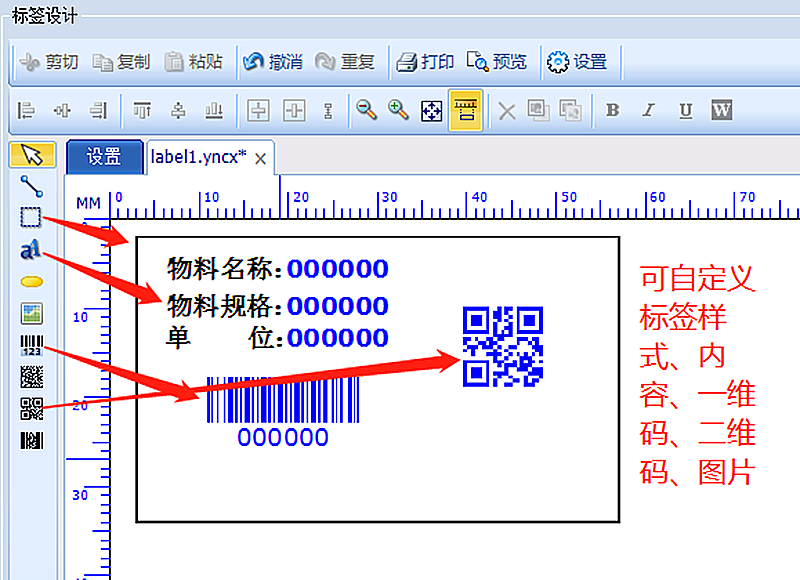Select the line drawing tool
Screen dimensions: 800x580
click(32, 186)
